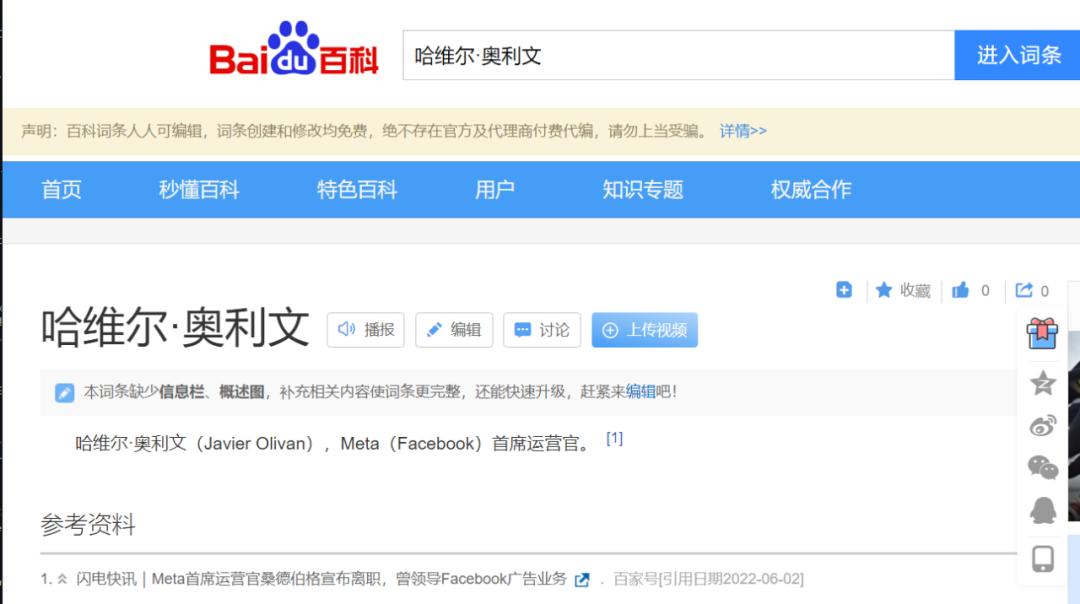Open 特色百科 navigation item
1080x604 pixels.
357,189
